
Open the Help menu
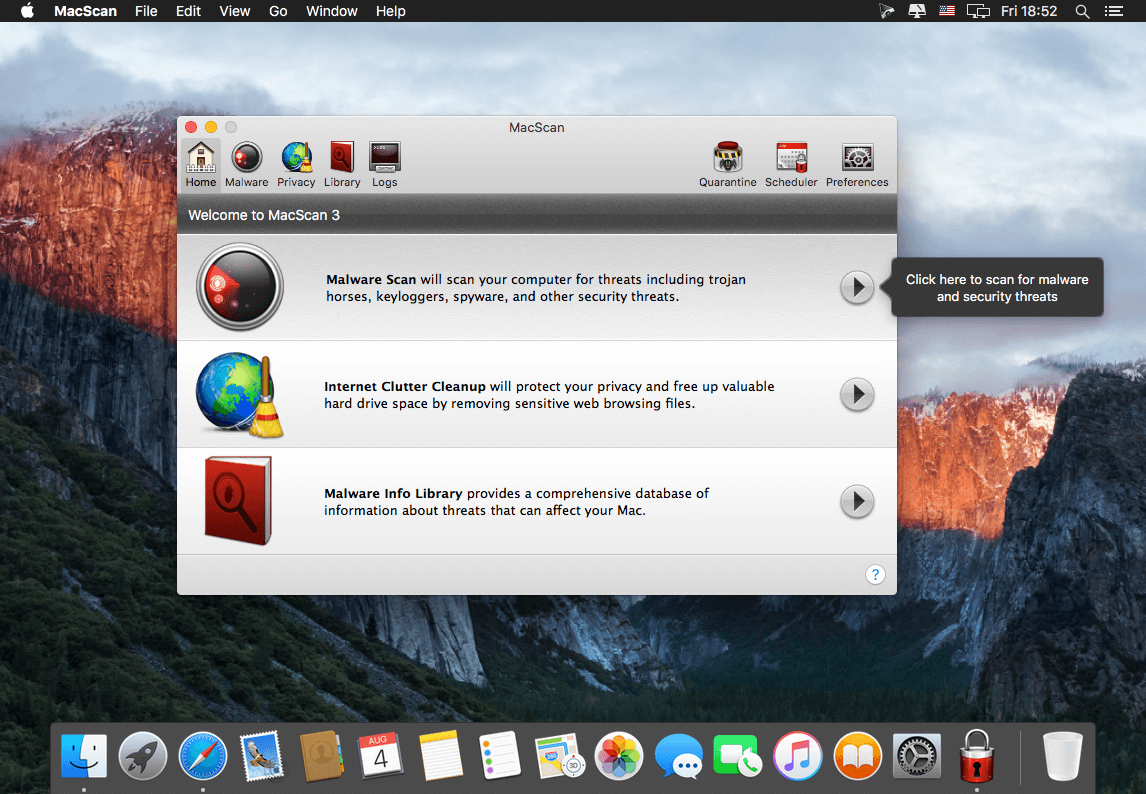pos(390,11)
